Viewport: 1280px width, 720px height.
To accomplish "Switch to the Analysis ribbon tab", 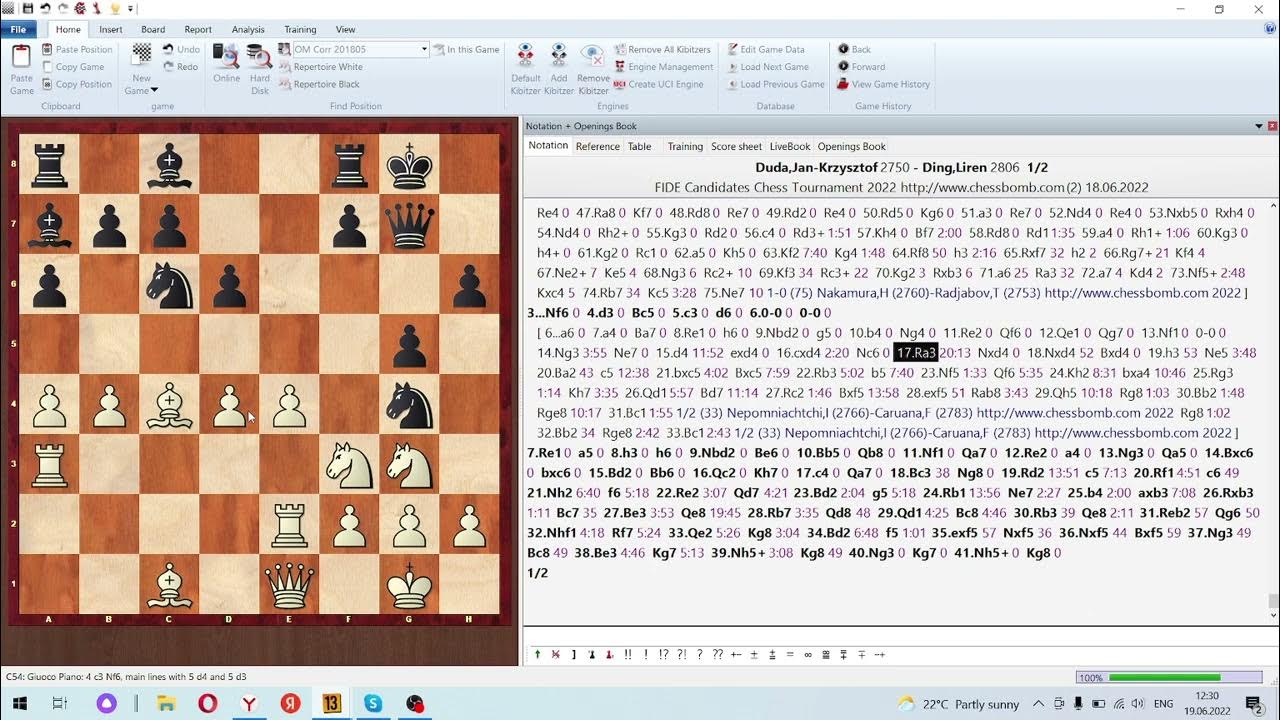I will coord(248,29).
